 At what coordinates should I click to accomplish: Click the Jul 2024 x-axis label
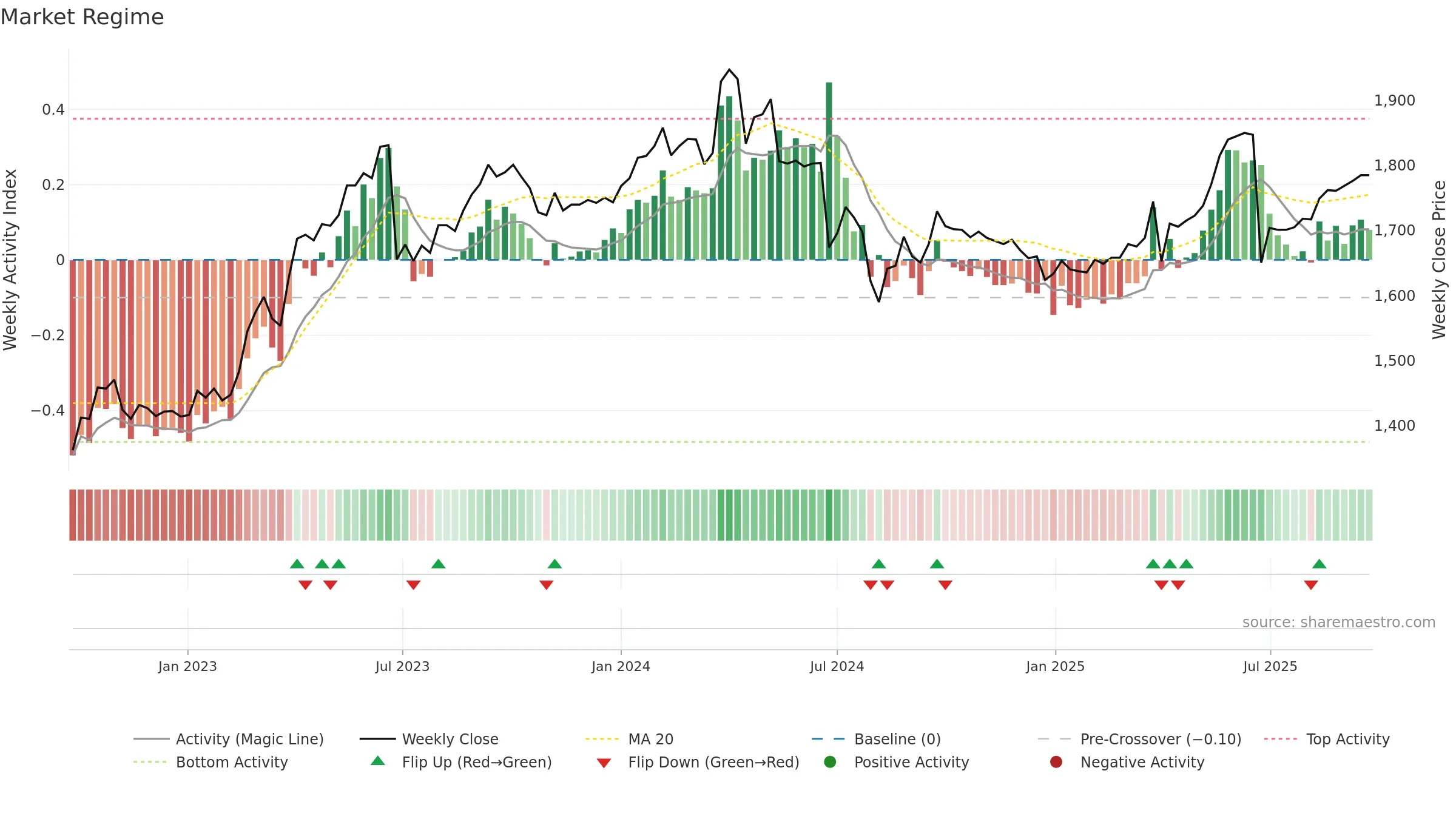(837, 666)
